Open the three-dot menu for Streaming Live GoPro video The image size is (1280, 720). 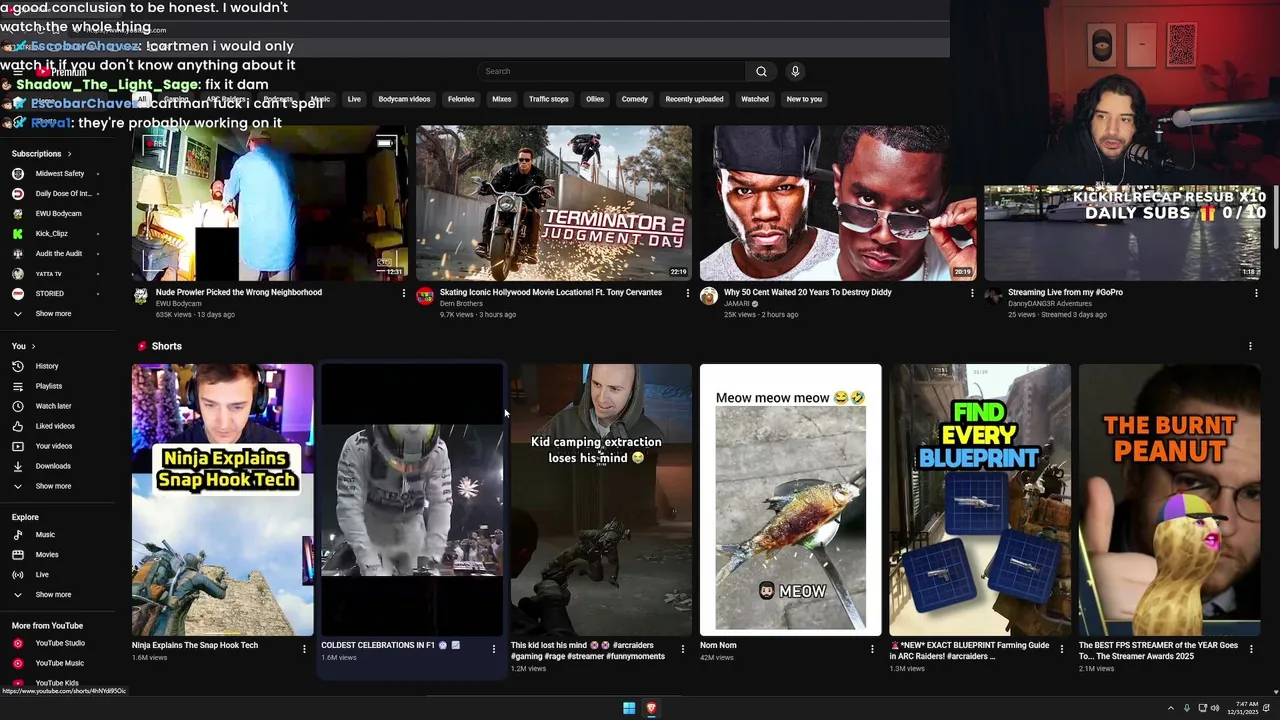tap(1256, 293)
